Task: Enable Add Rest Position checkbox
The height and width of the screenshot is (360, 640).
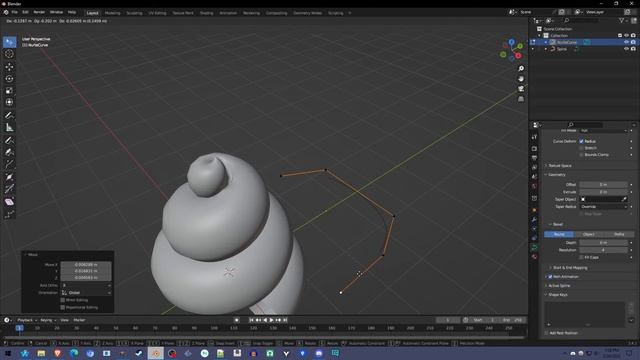Action: tap(547, 333)
